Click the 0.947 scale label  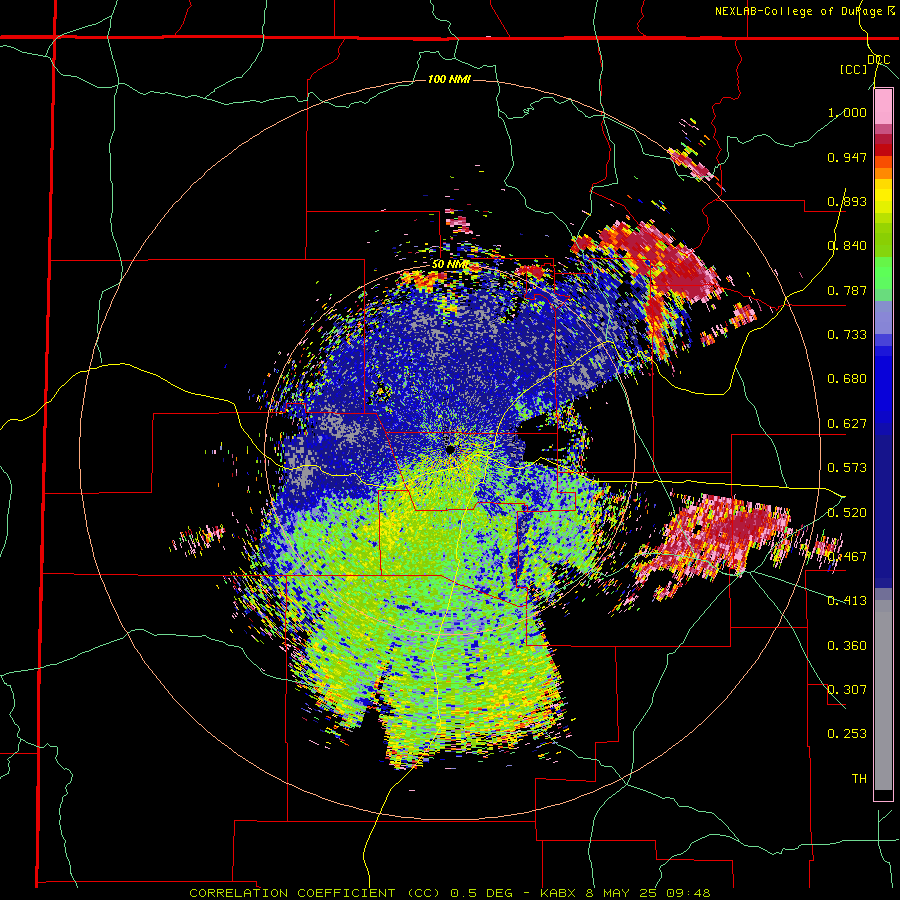(x=847, y=157)
